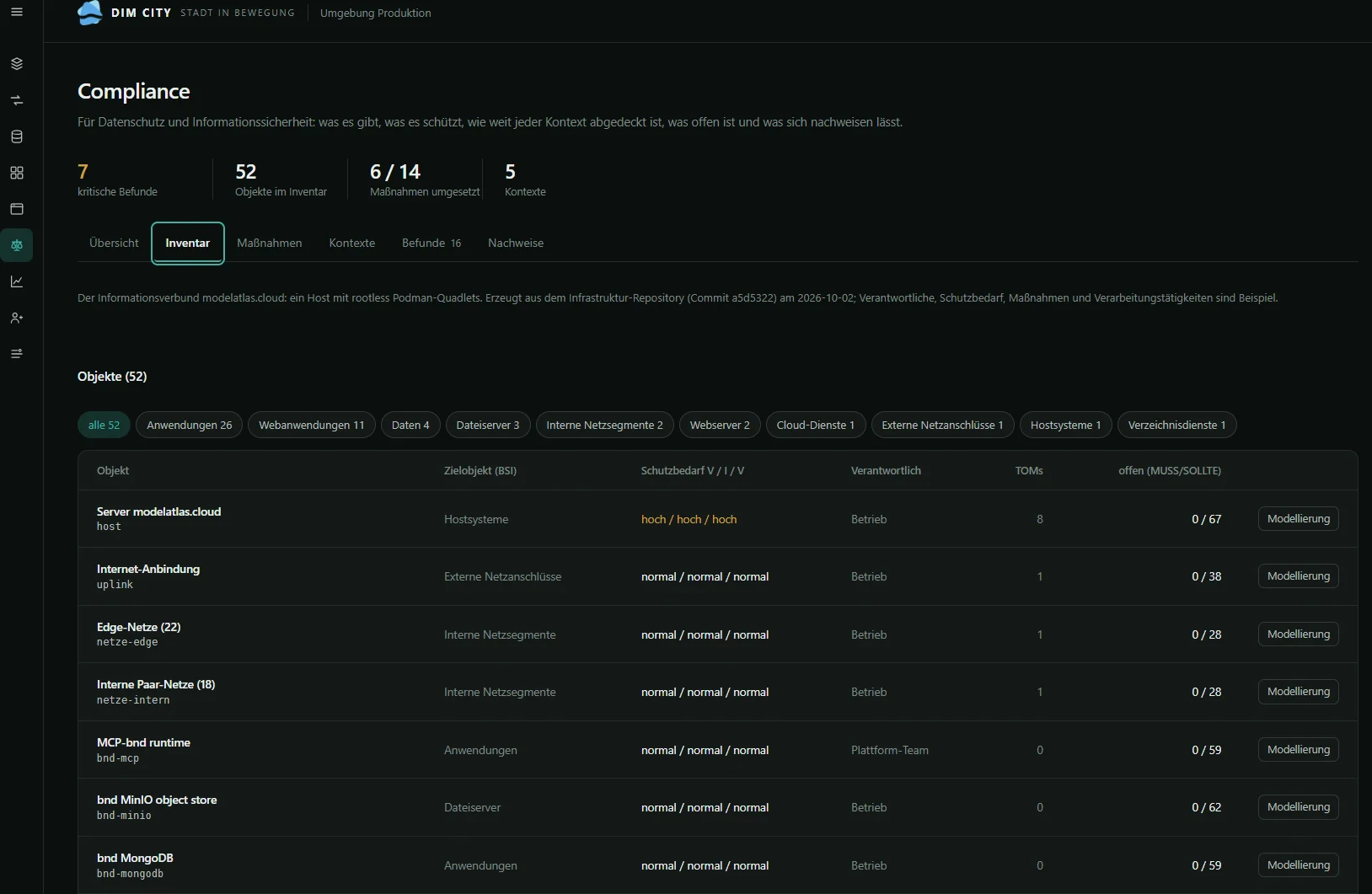Open Modellierung for bnd MongoDB

[1299, 865]
